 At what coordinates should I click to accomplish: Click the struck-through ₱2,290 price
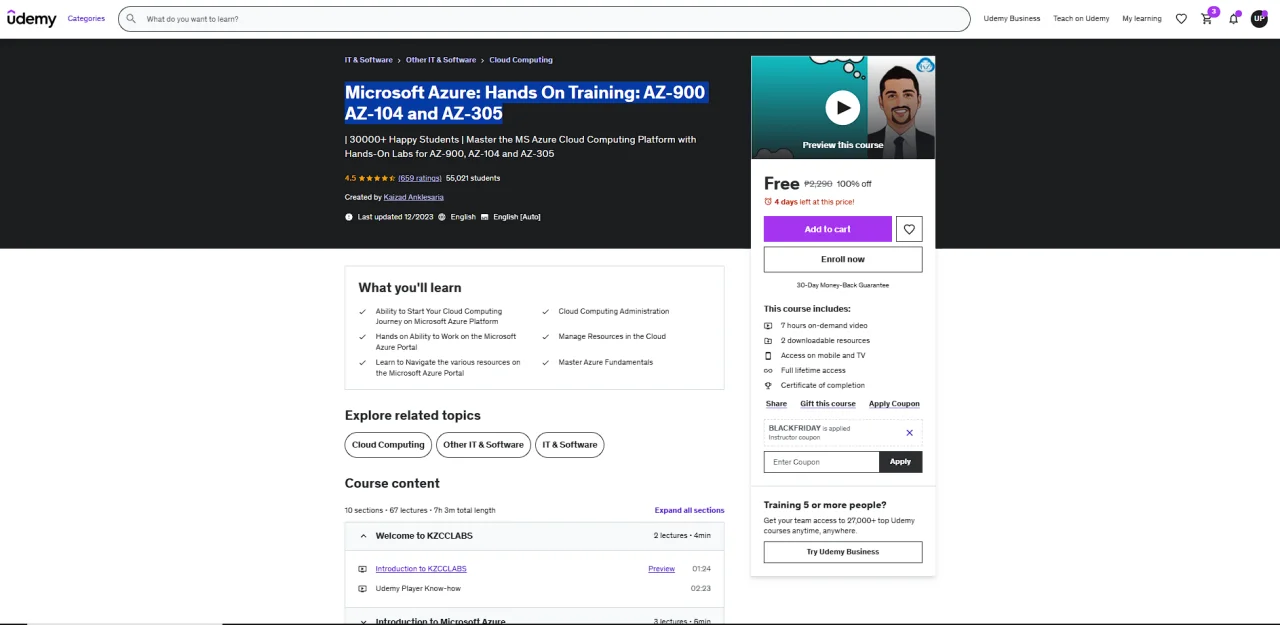(x=818, y=184)
